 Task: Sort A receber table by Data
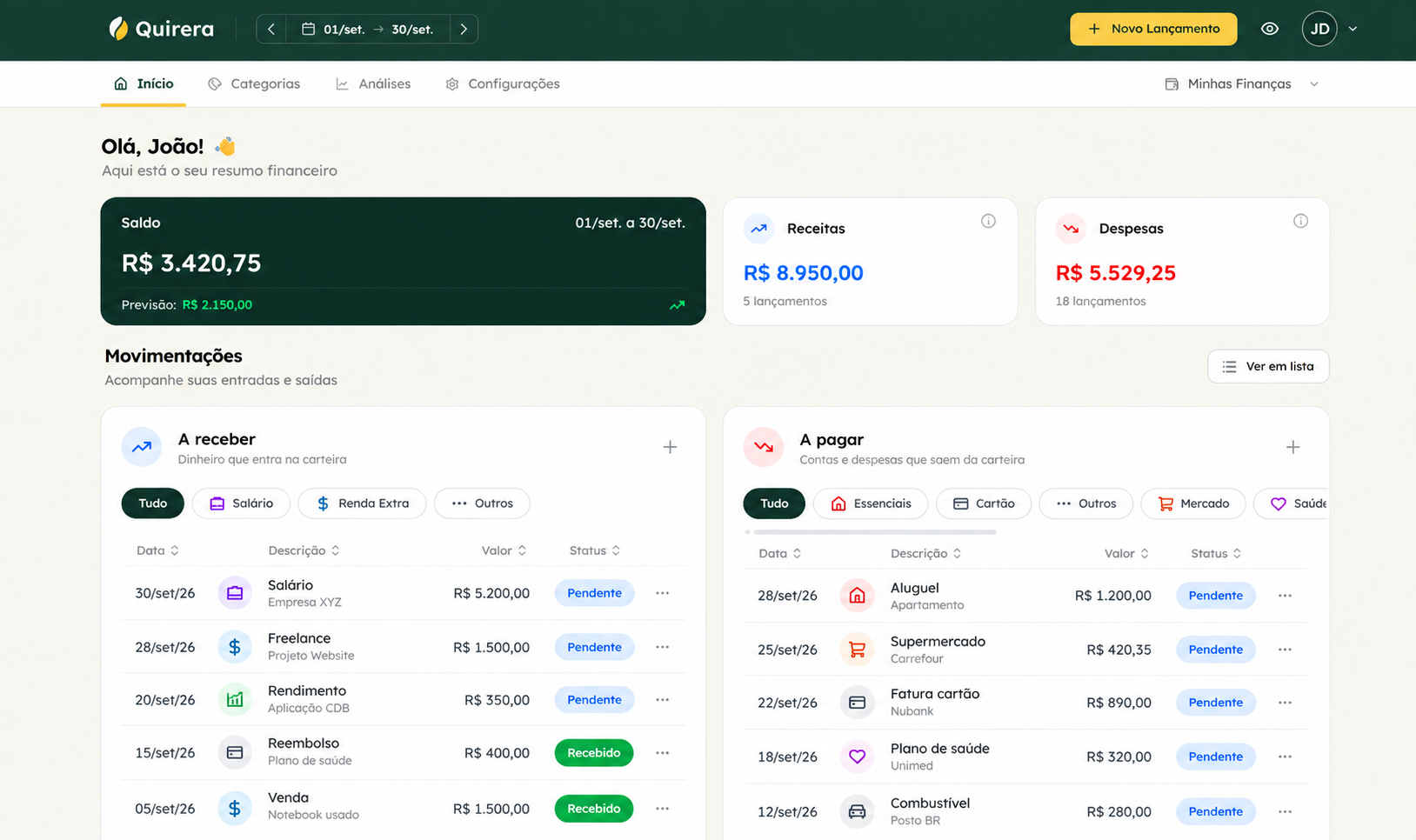(x=157, y=550)
